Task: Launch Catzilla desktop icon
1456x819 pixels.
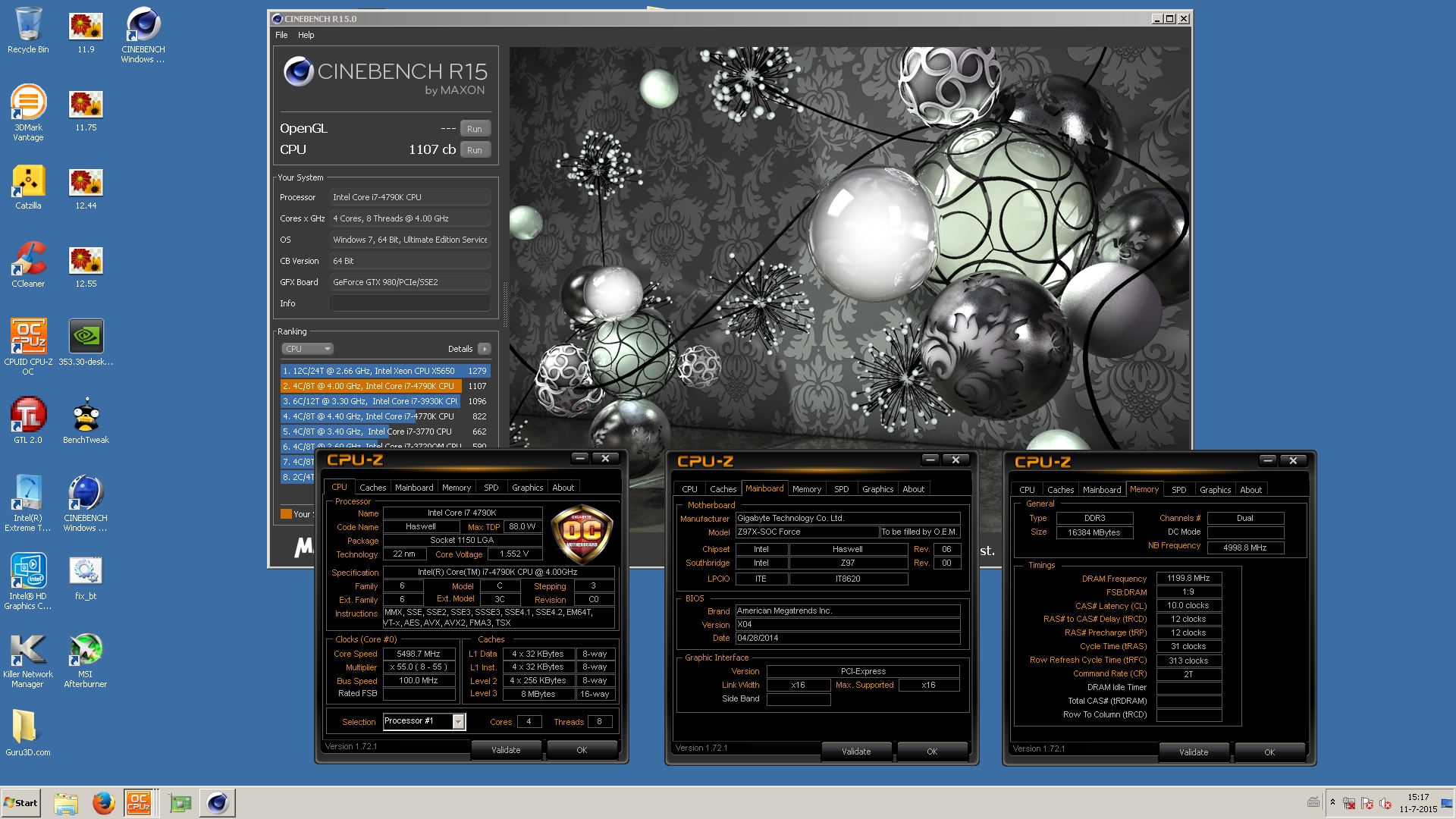Action: 28,187
